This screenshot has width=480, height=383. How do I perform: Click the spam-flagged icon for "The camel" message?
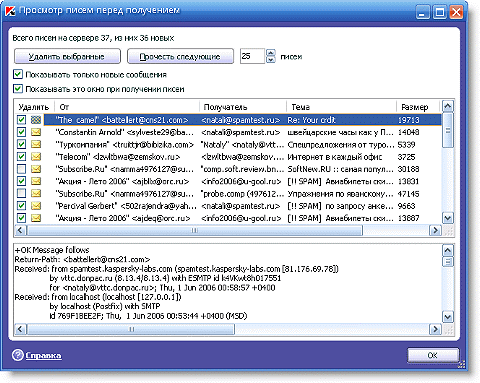(36, 120)
